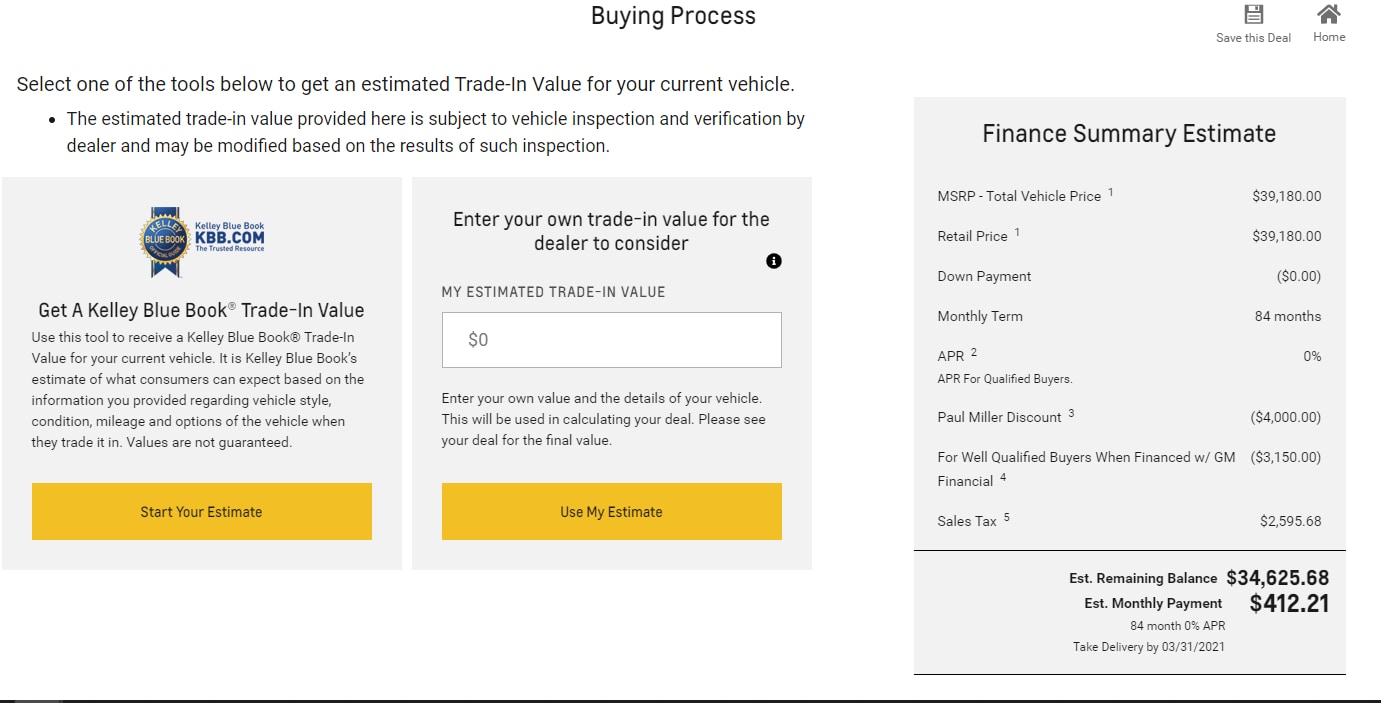Image resolution: width=1381 pixels, height=703 pixels.
Task: Start your Kelley Blue Book estimate
Action: pos(202,512)
